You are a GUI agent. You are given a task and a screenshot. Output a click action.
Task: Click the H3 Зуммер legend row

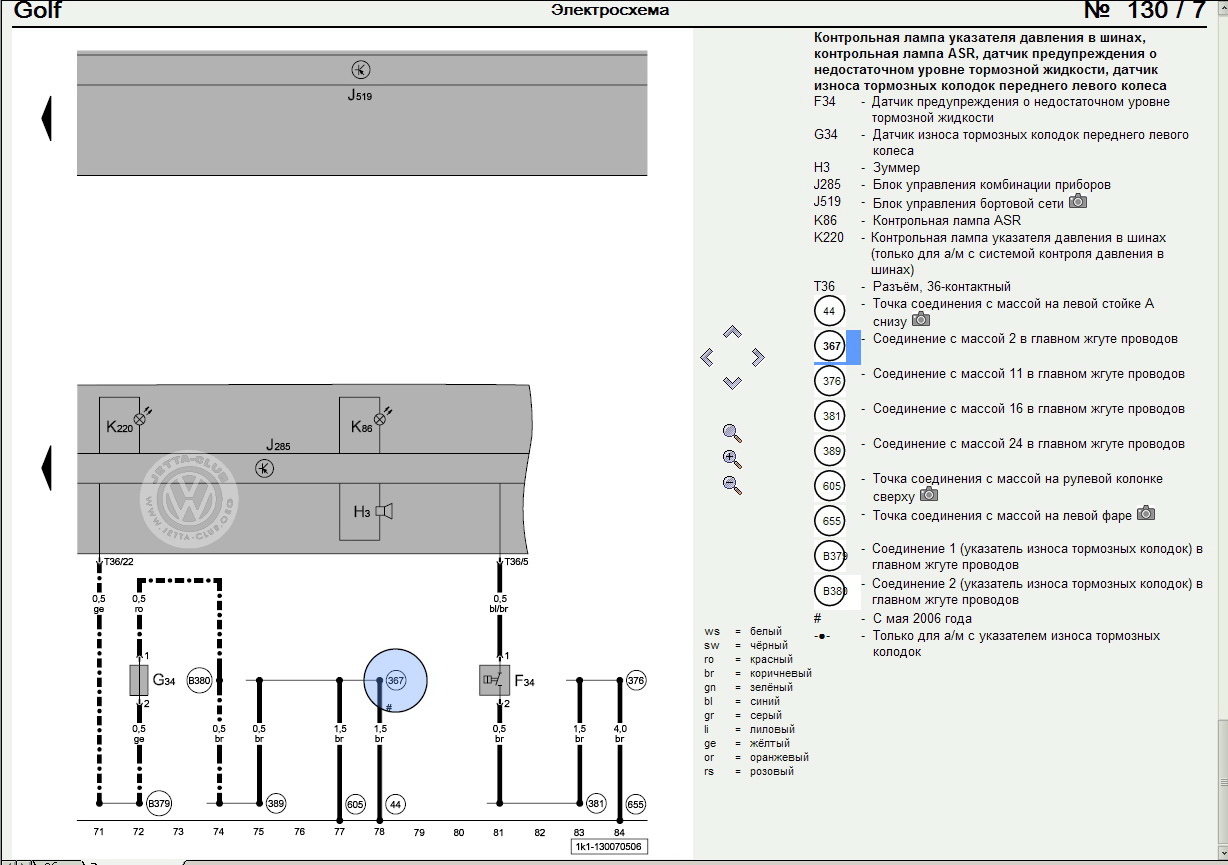coord(868,167)
